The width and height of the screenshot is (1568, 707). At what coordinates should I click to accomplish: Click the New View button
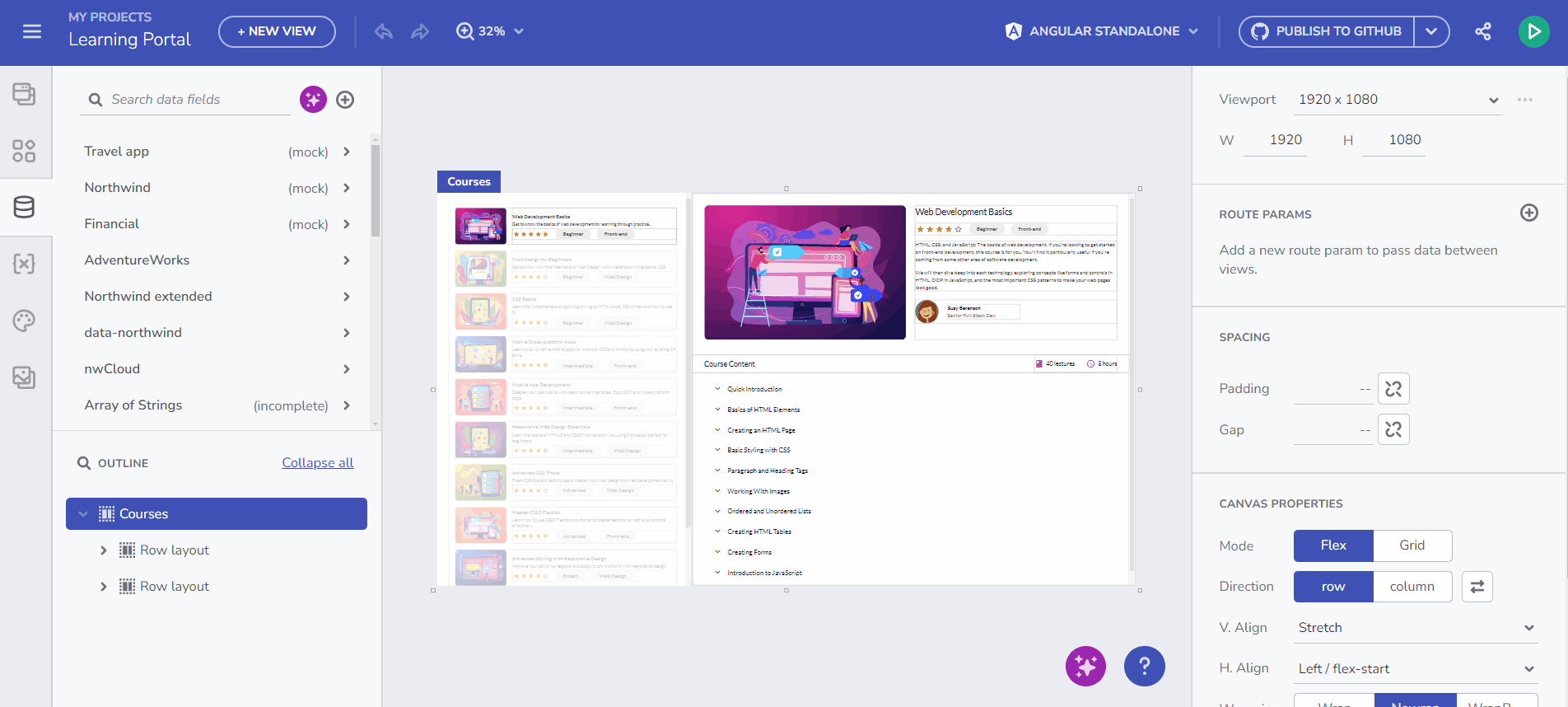pos(277,31)
